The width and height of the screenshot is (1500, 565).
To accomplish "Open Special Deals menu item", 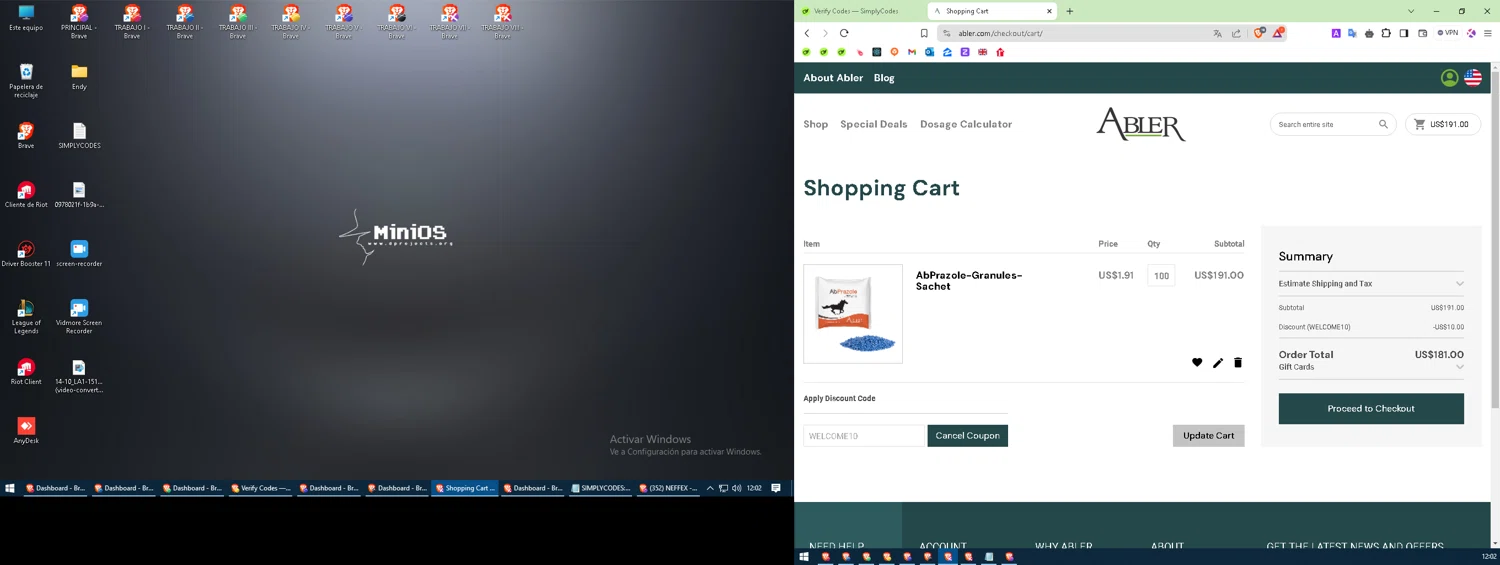I will pos(874,124).
